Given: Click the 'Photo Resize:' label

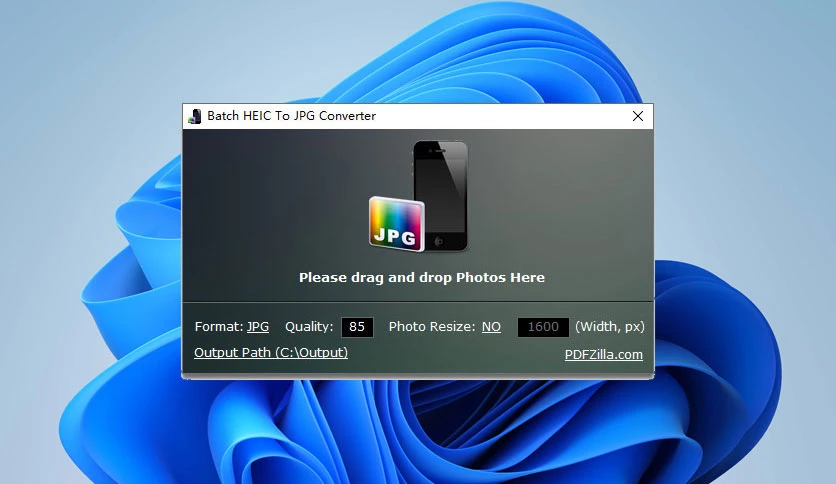Looking at the screenshot, I should click(x=431, y=327).
